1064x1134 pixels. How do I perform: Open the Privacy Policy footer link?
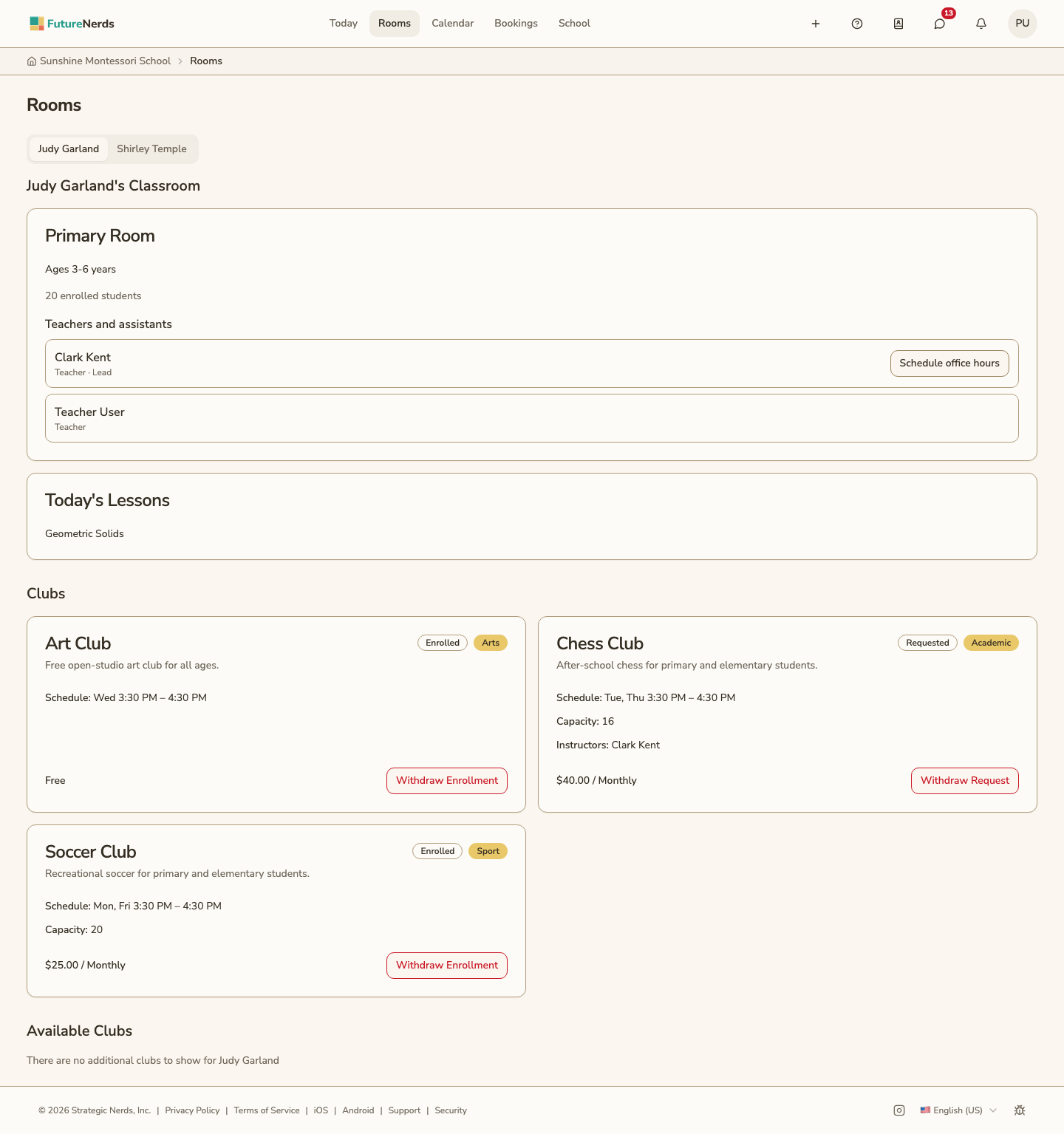pos(192,1110)
